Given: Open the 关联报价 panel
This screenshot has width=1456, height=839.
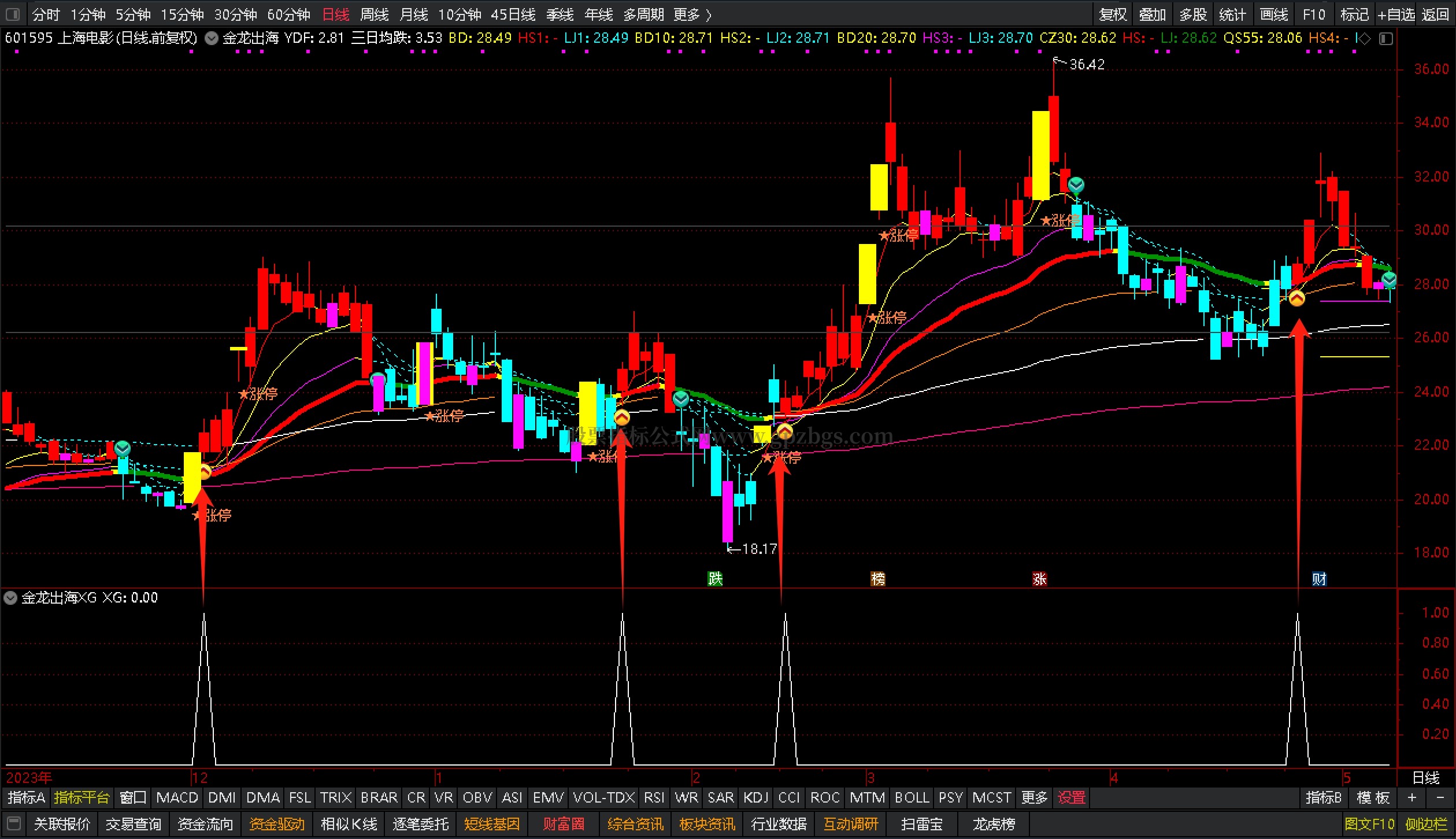Looking at the screenshot, I should tap(62, 824).
